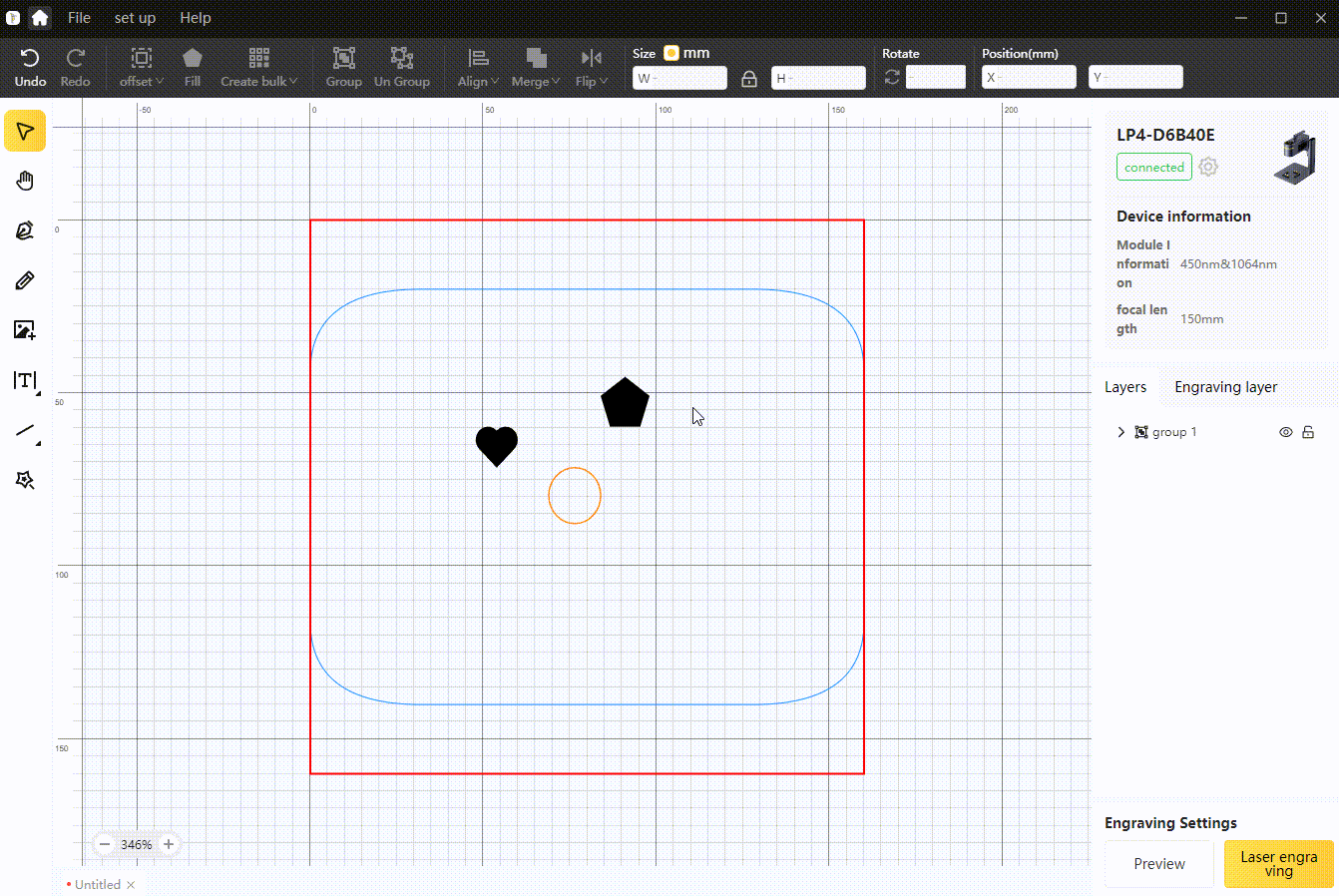The height and width of the screenshot is (896, 1339).
Task: Hide group 1 with eye icon
Action: click(1285, 432)
